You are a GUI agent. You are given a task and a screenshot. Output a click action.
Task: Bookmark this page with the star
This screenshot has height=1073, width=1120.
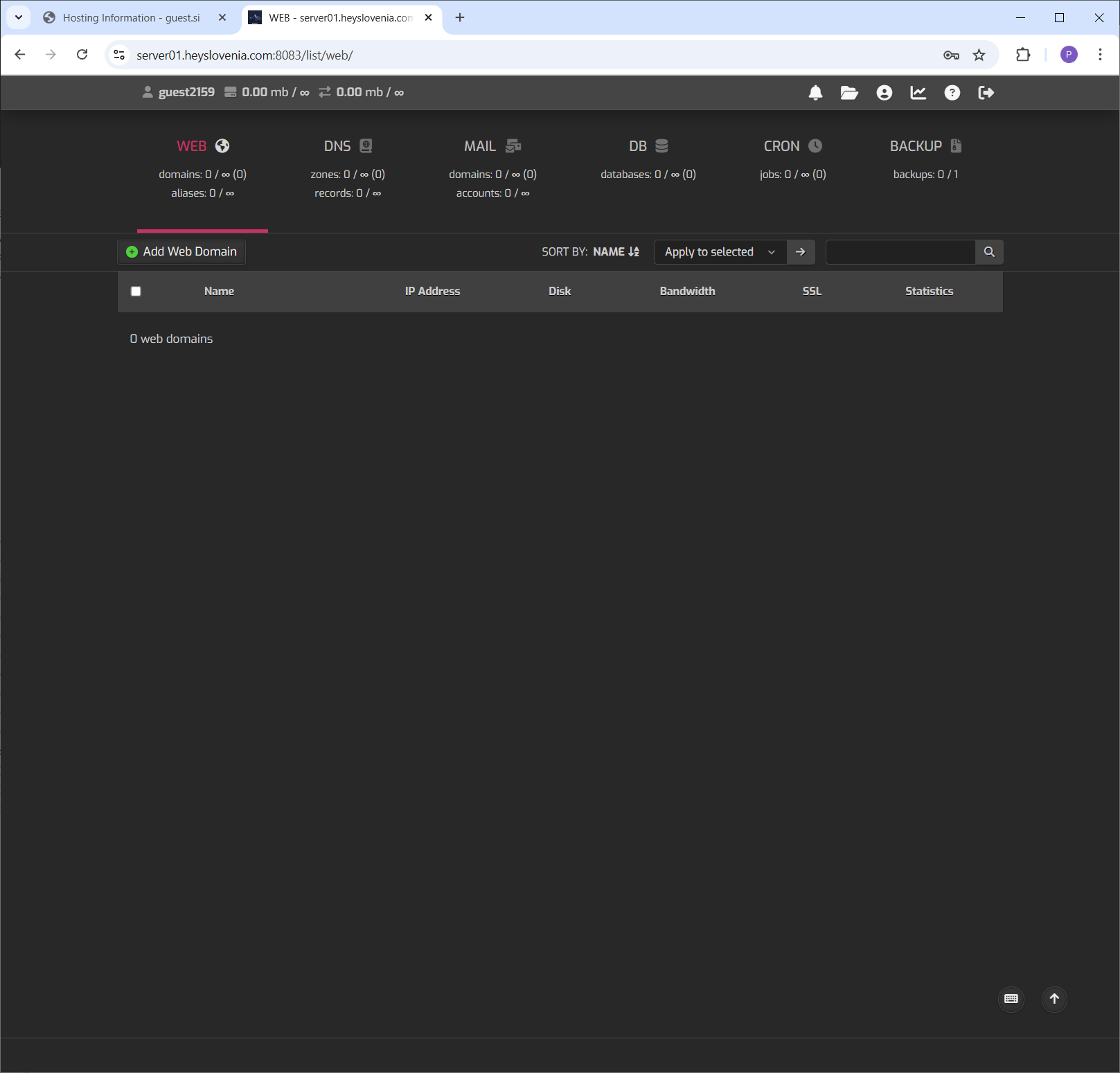[x=979, y=54]
